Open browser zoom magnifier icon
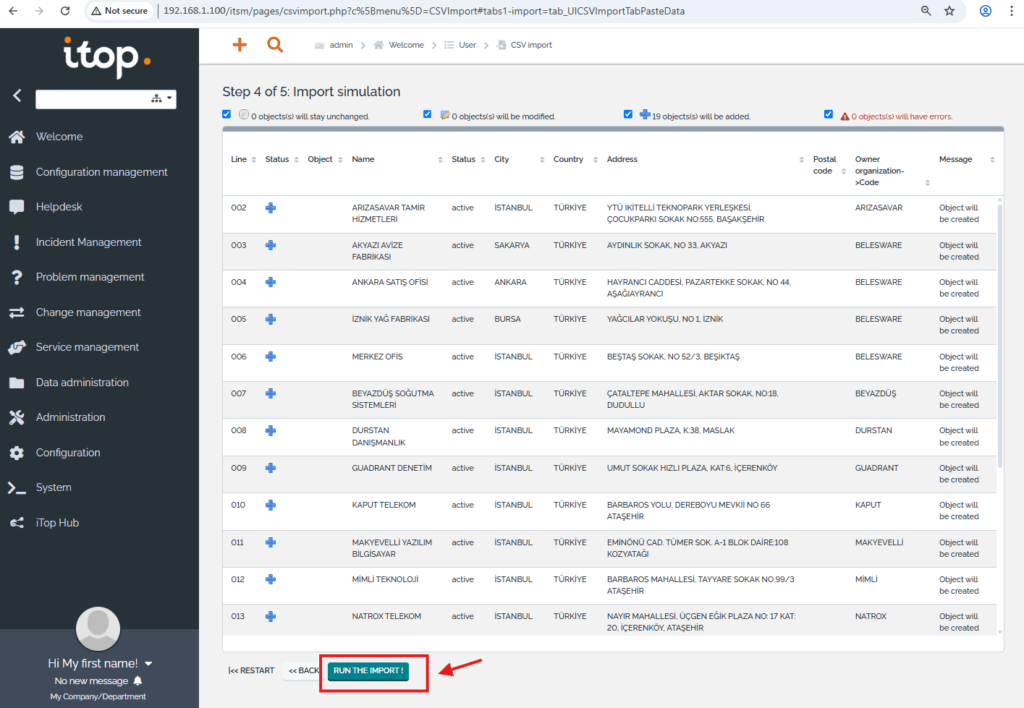 tap(925, 11)
